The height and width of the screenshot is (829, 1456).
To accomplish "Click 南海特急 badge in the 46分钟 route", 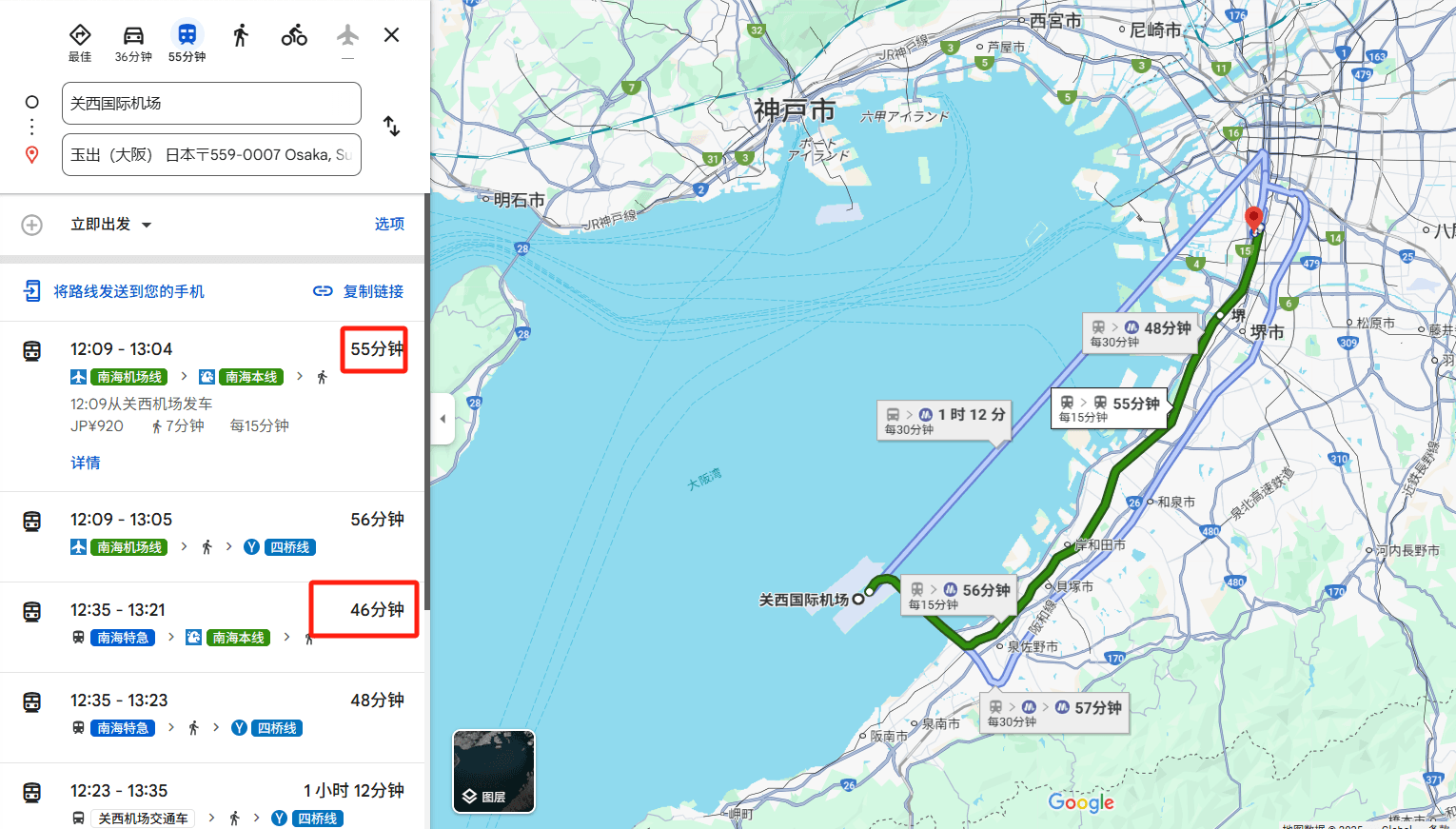I will coord(123,638).
